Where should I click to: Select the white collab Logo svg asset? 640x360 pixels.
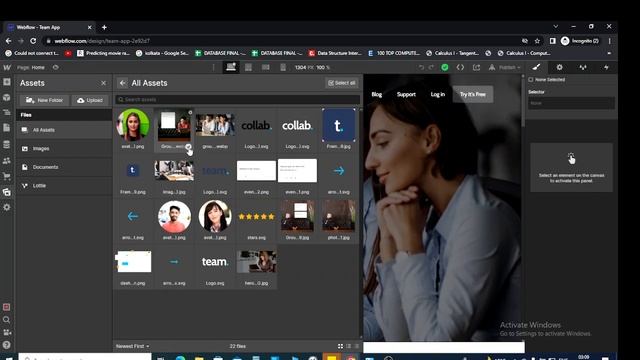pyautogui.click(x=297, y=125)
